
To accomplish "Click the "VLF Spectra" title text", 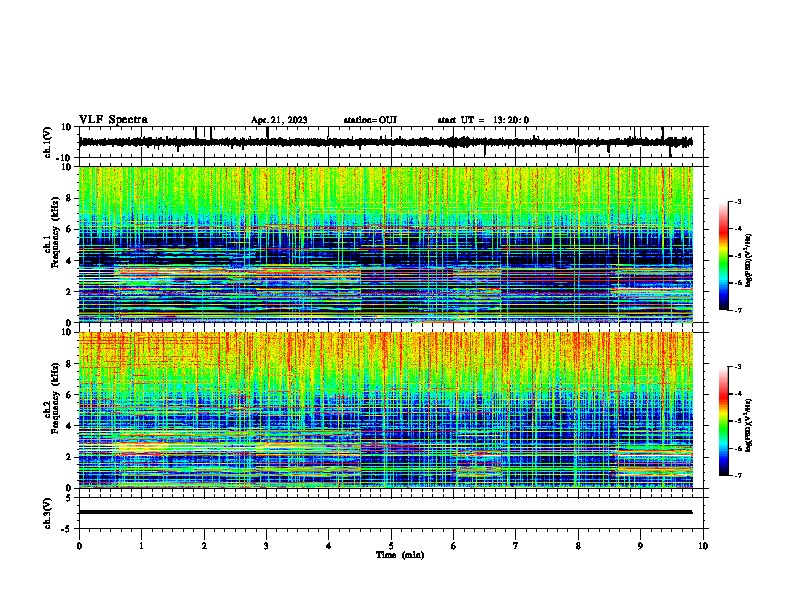I will [x=113, y=120].
